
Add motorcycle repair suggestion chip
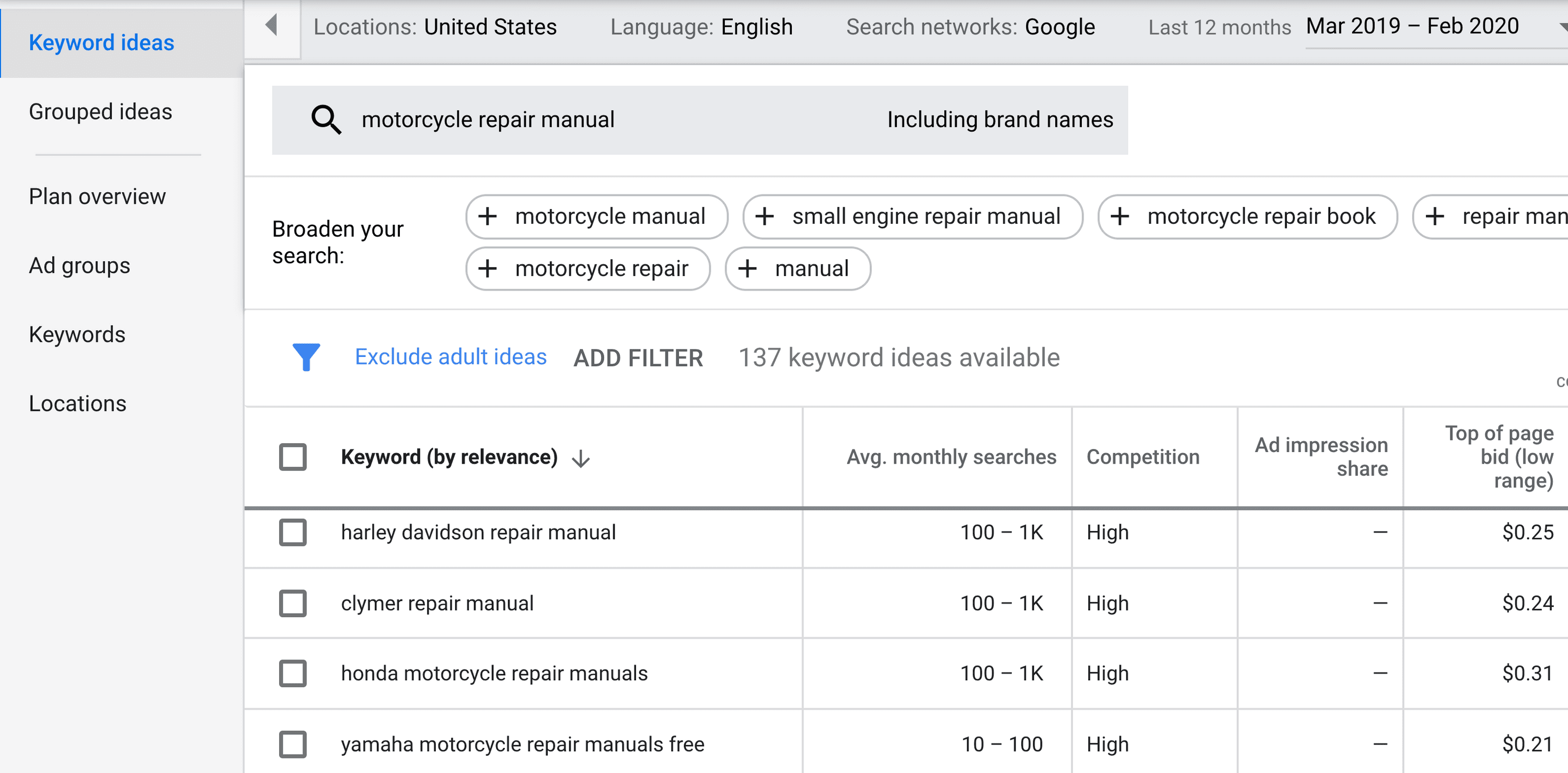[588, 269]
